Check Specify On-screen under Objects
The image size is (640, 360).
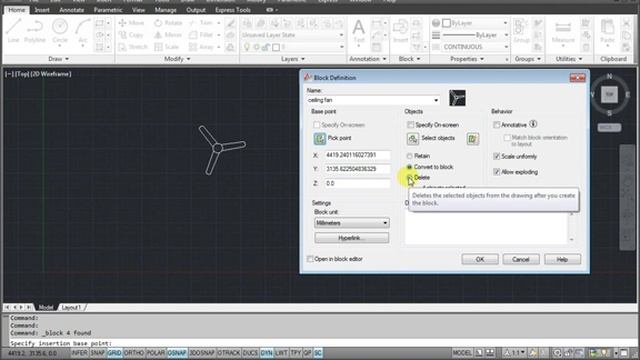[x=411, y=125]
